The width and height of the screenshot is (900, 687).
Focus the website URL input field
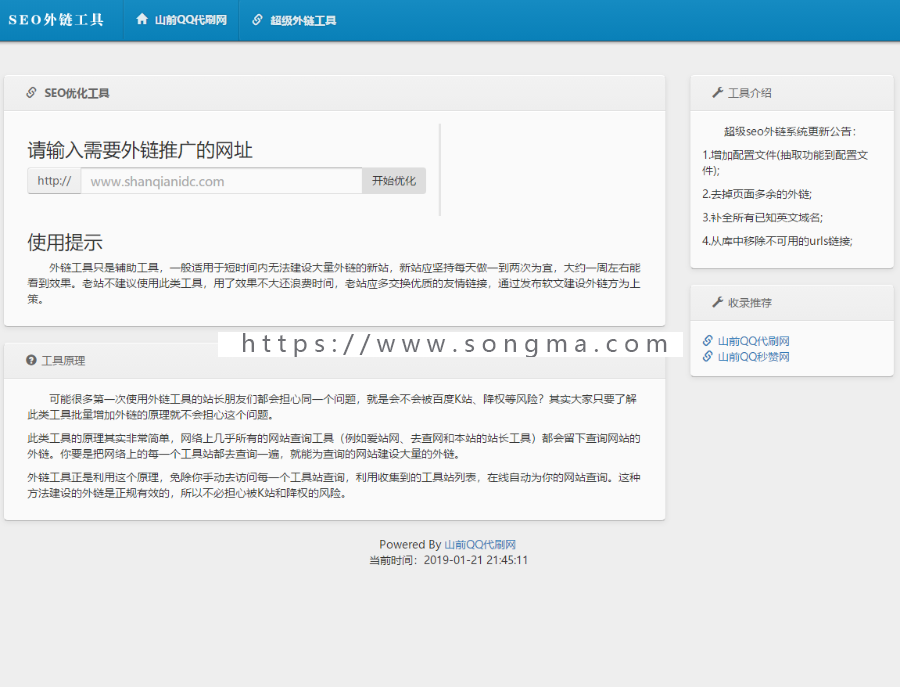pyautogui.click(x=222, y=181)
